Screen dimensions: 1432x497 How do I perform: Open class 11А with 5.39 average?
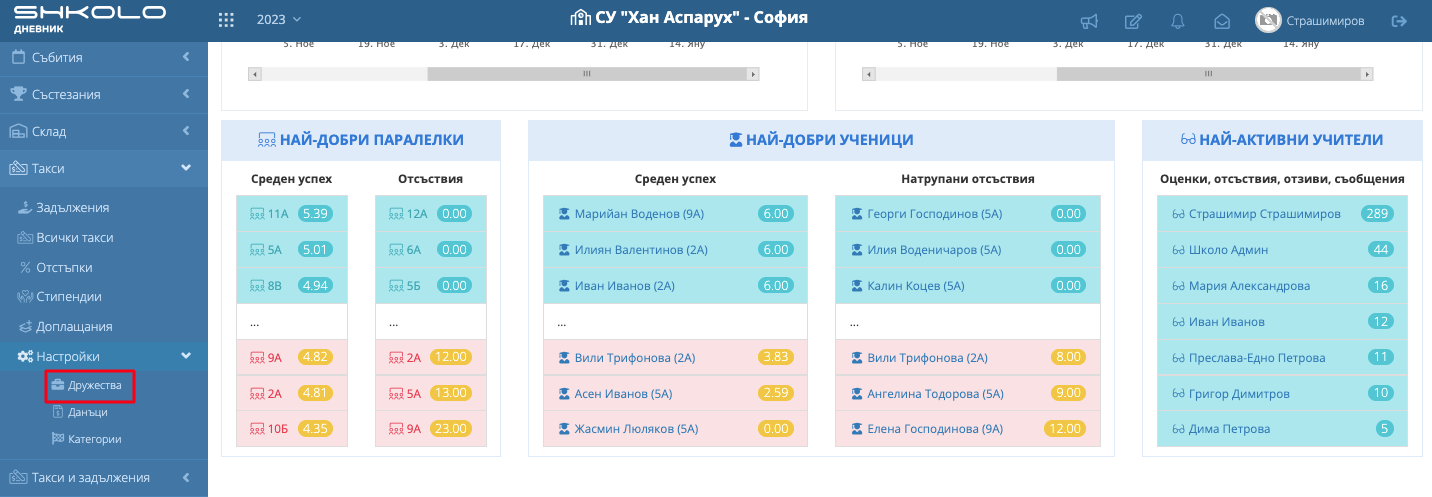coord(291,213)
